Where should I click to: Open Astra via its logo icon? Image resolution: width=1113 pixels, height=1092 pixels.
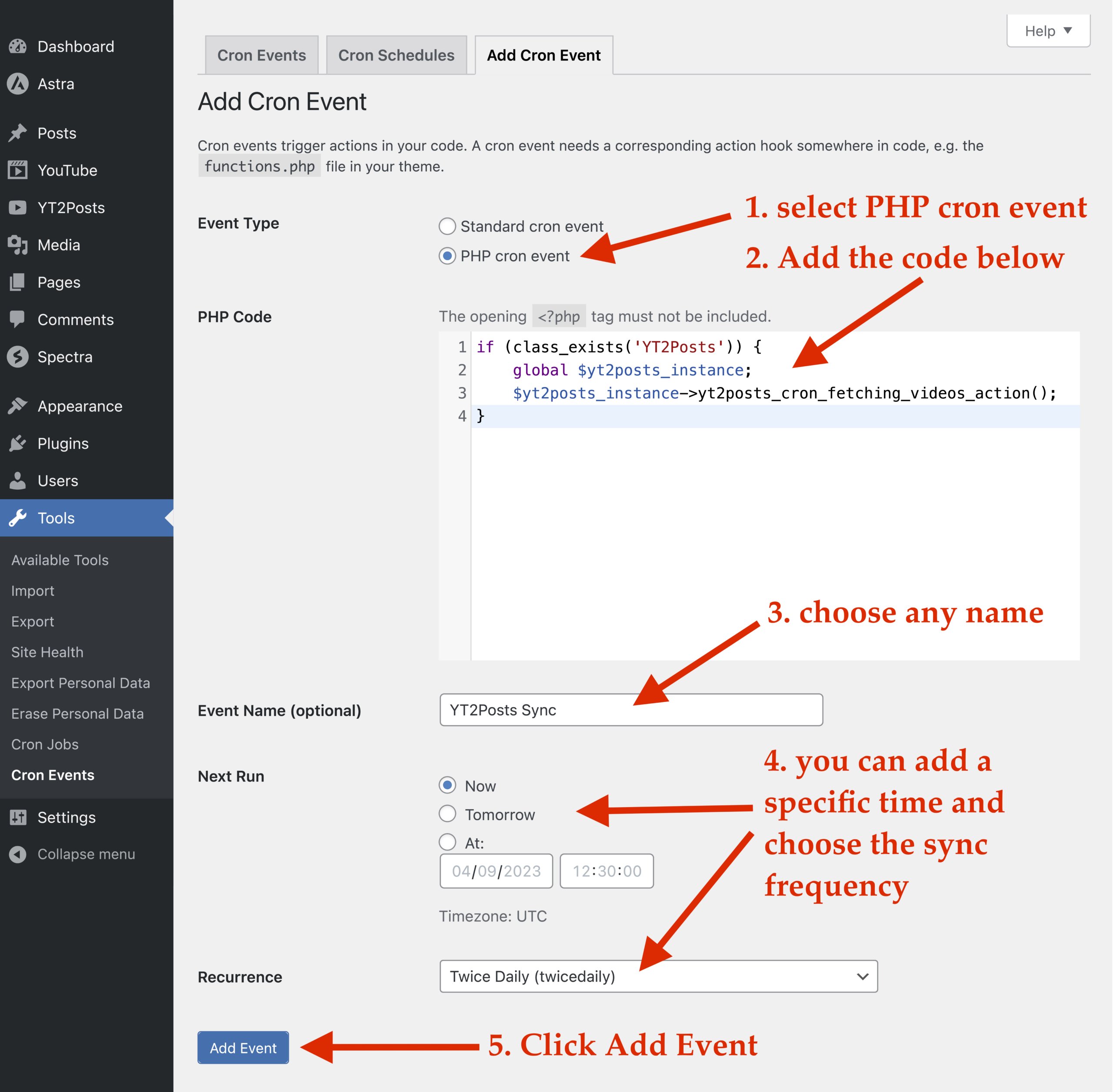18,84
